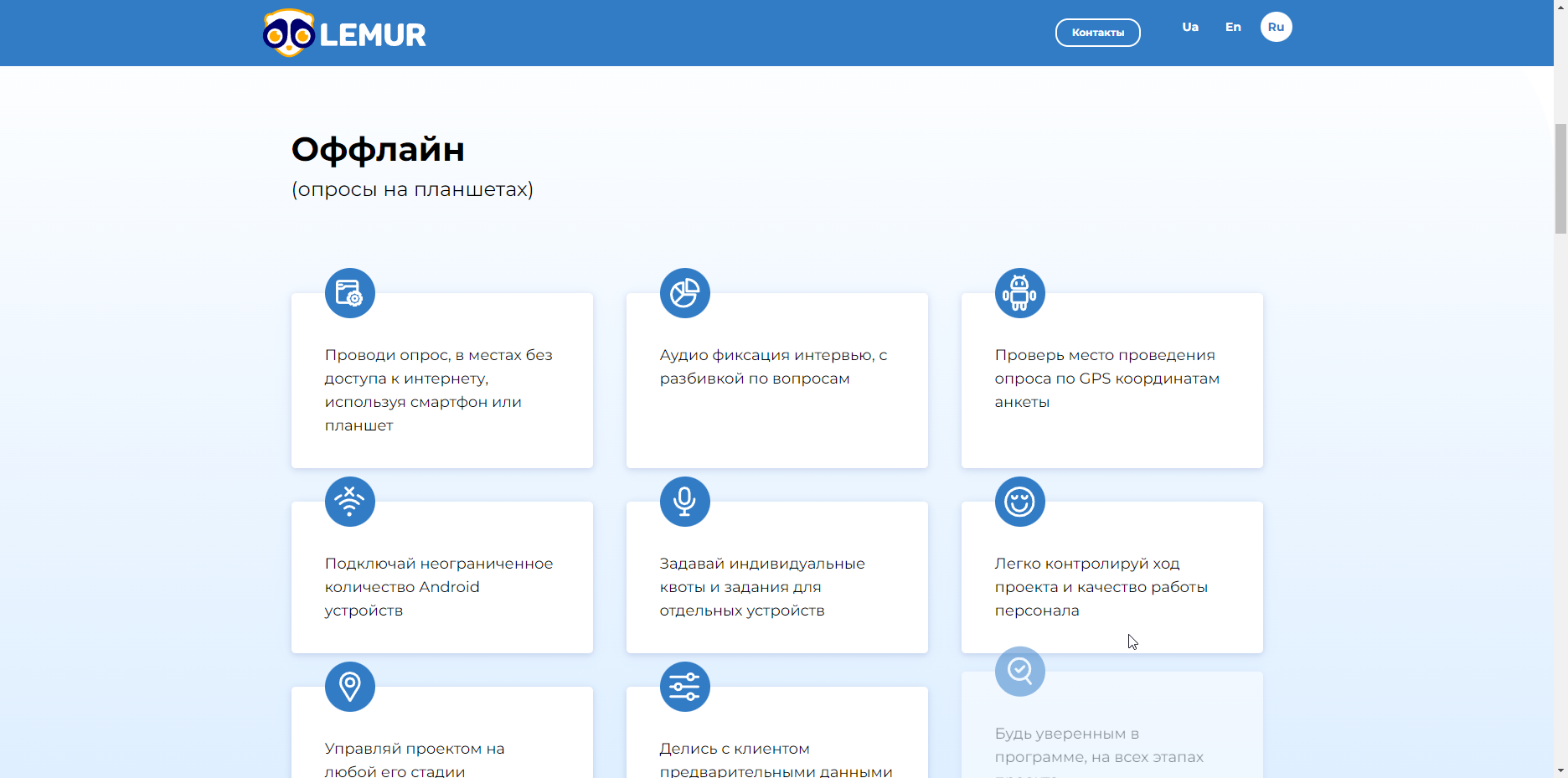The height and width of the screenshot is (778, 1568).
Task: Switch language to Ua
Action: click(x=1190, y=27)
